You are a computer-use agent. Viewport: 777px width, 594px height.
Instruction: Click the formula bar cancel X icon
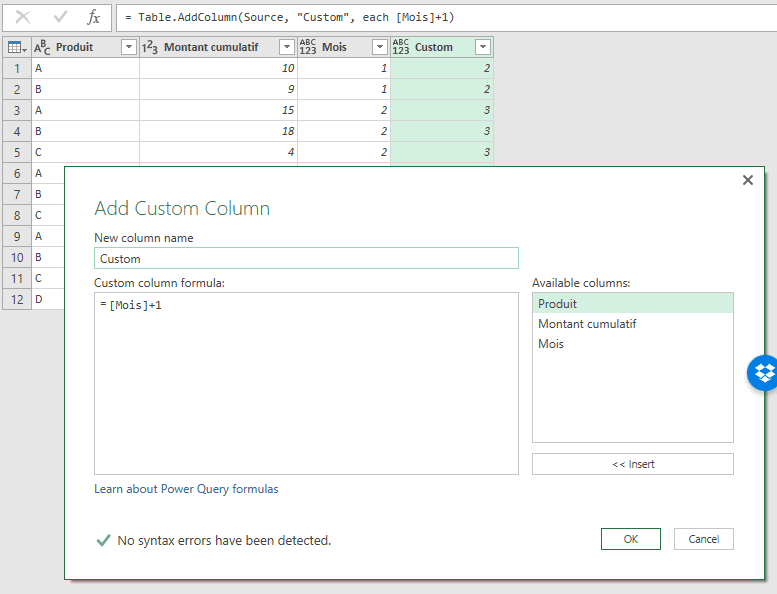pos(23,17)
